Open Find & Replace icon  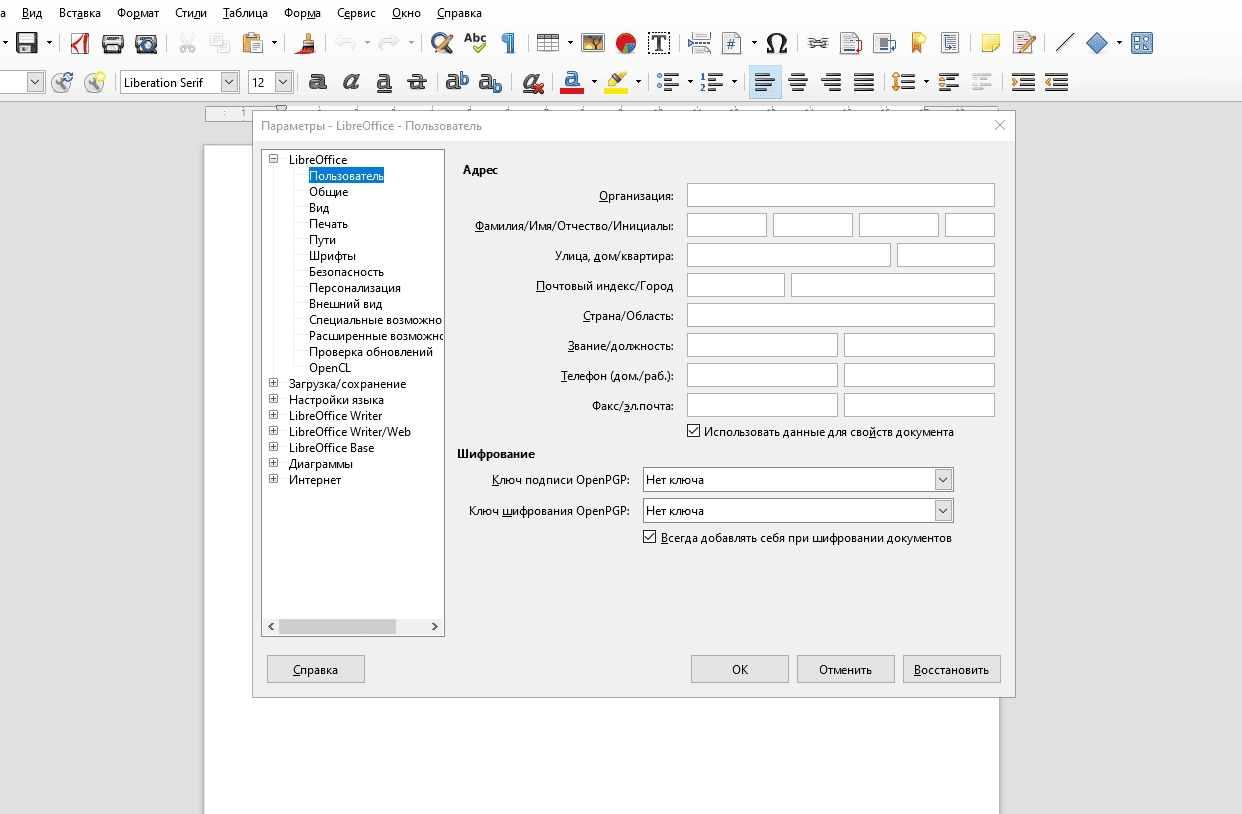(442, 43)
